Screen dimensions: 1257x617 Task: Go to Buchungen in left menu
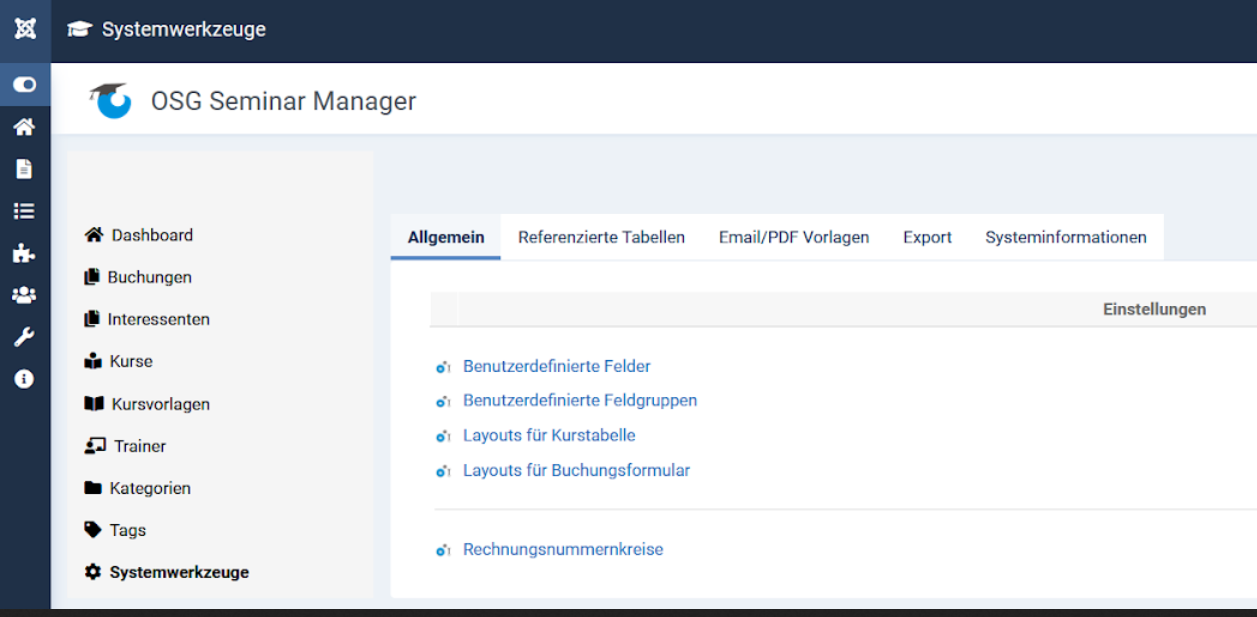pos(149,277)
